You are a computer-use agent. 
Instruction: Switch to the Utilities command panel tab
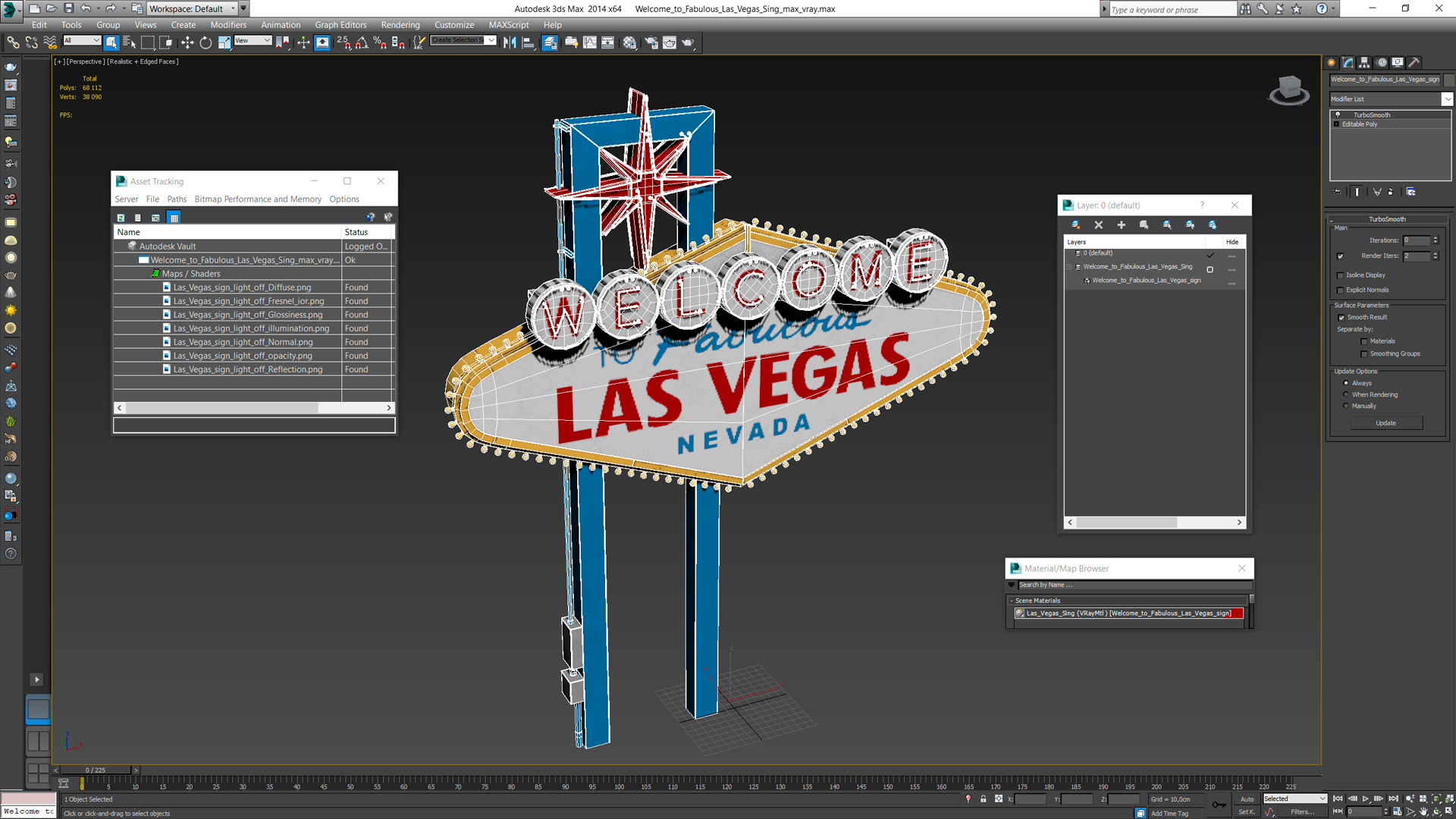coord(1414,63)
